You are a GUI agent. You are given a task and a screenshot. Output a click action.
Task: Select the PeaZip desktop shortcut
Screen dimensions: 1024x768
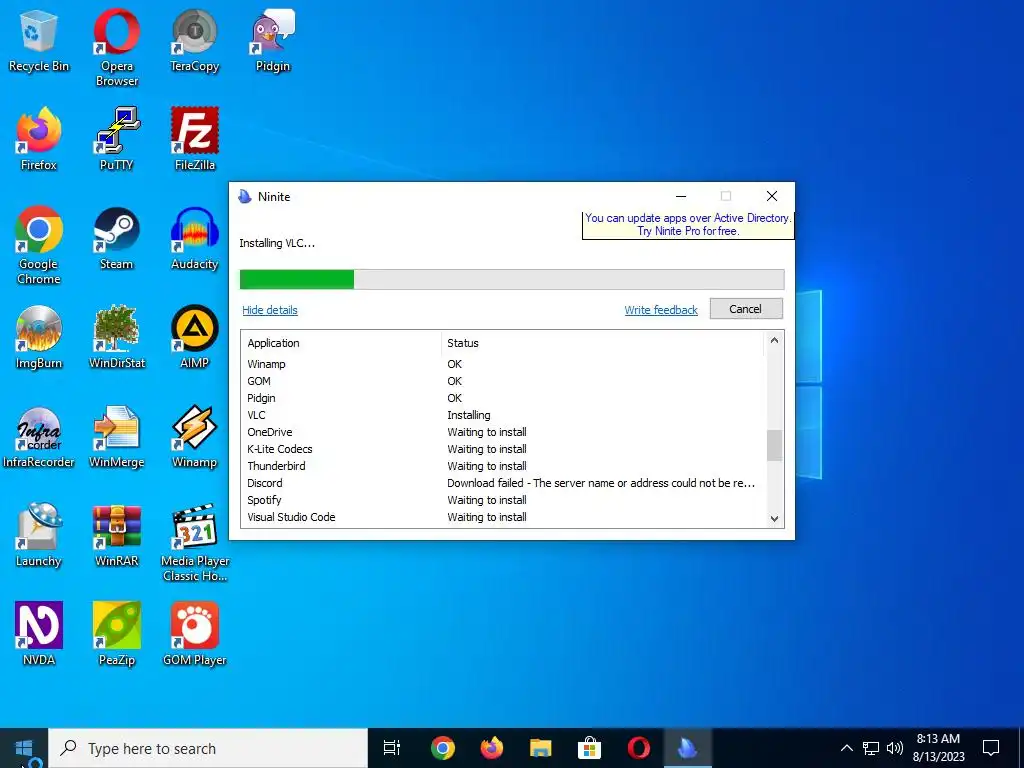[x=116, y=634]
